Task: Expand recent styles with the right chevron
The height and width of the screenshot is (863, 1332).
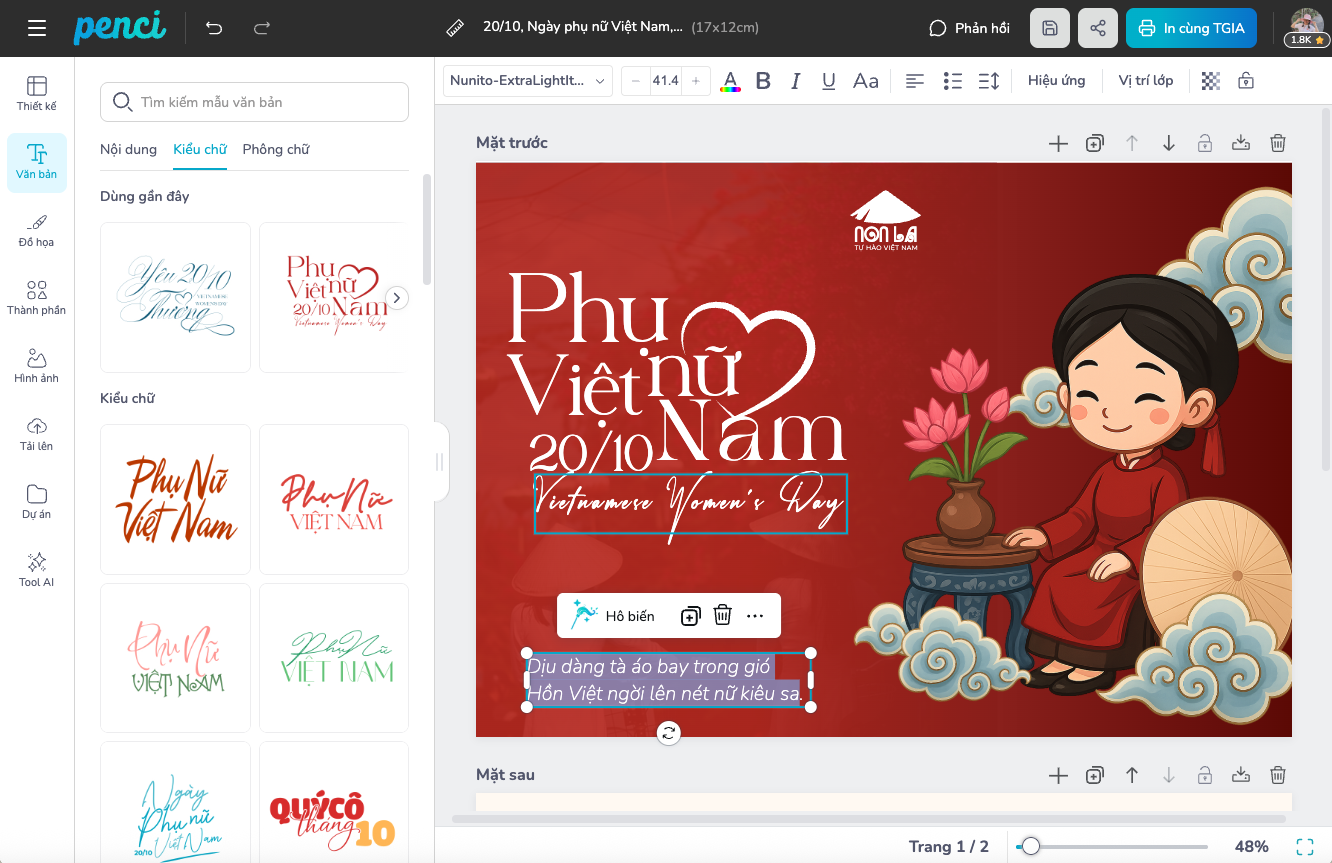Action: (397, 298)
